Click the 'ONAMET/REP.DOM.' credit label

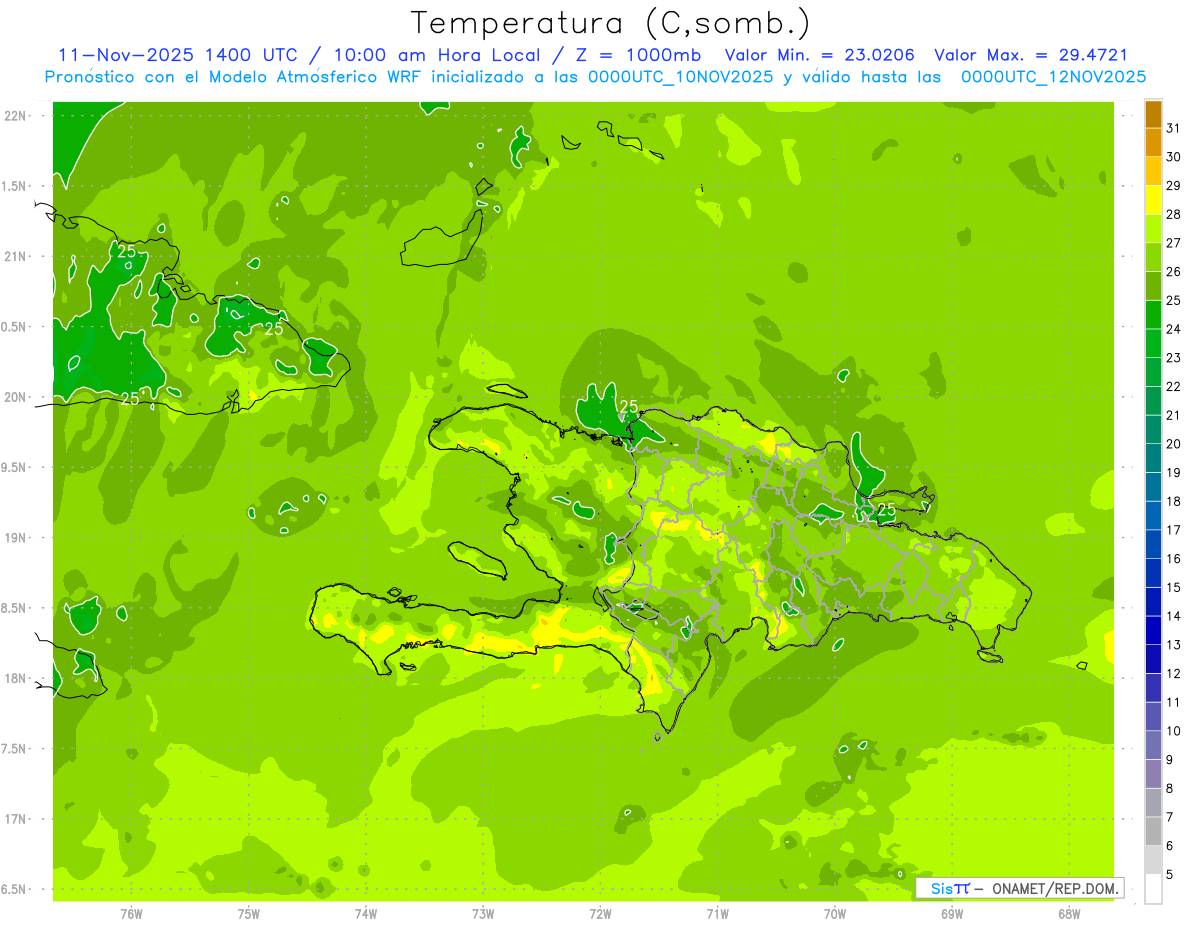[x=1055, y=888]
